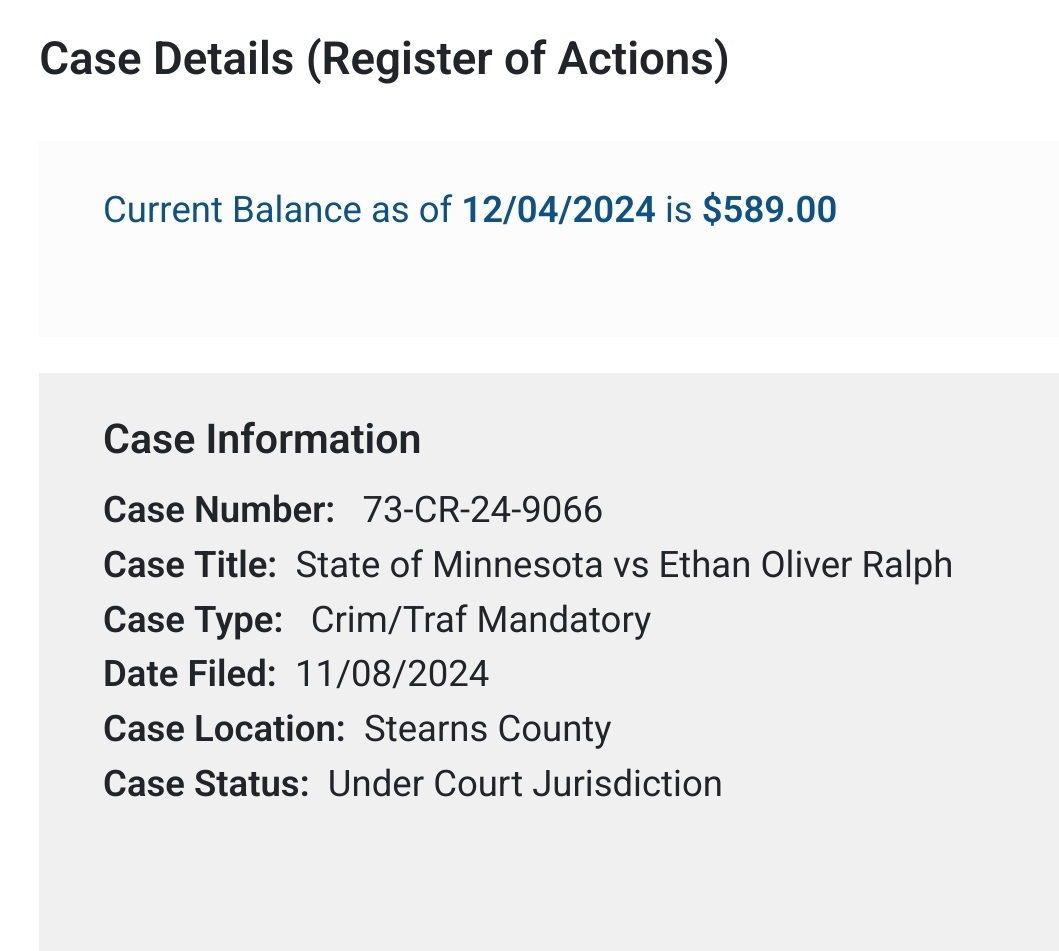The height and width of the screenshot is (951, 1059).
Task: Select the filed date 11/08/2024
Action: coord(392,674)
